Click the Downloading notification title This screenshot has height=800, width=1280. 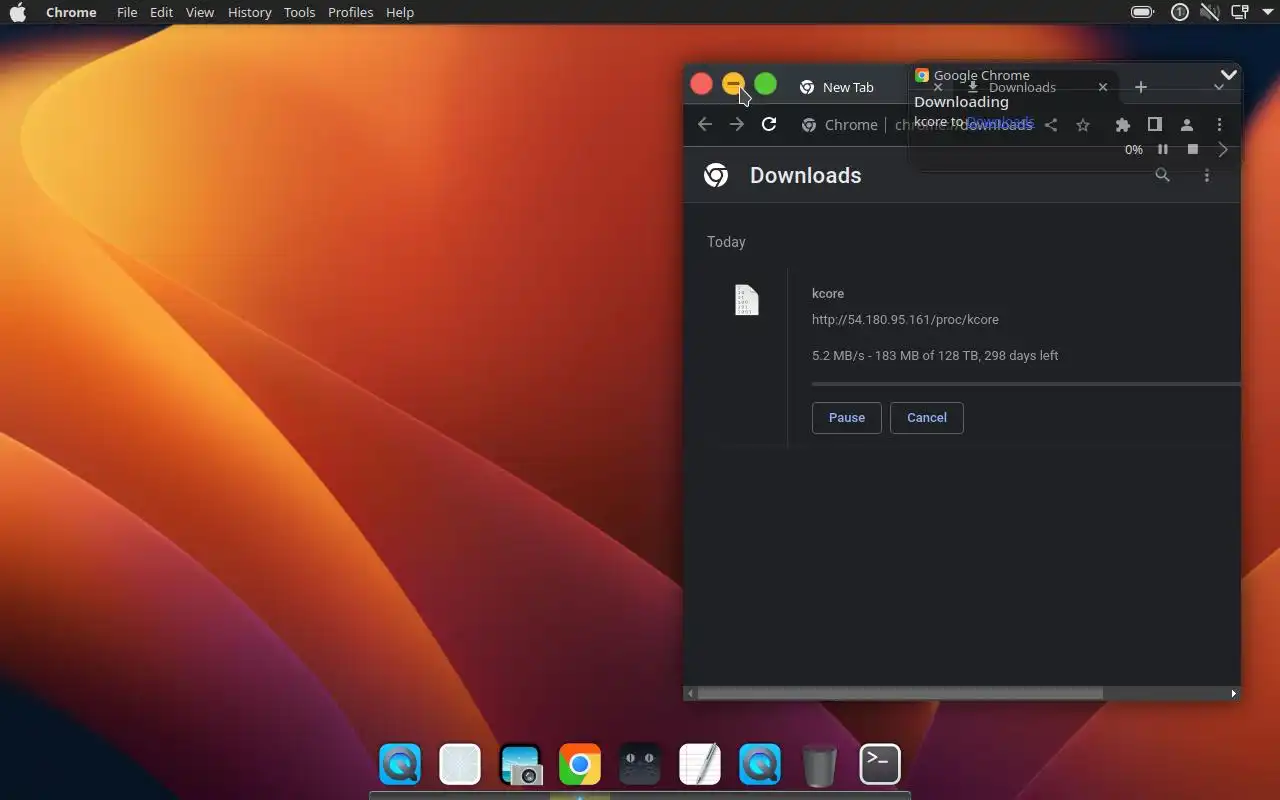[x=961, y=102]
